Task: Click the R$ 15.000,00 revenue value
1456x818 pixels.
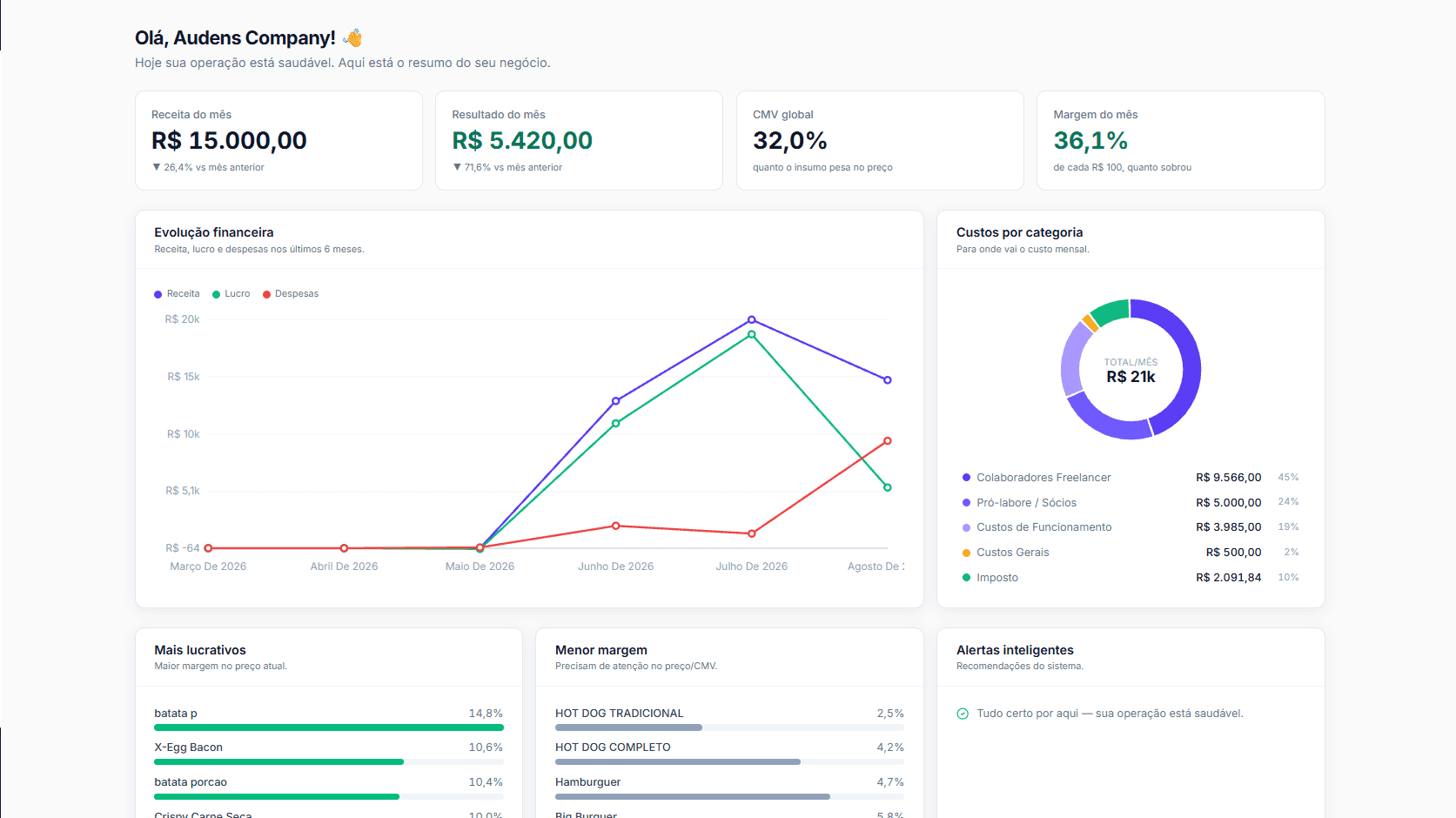Action: (x=229, y=140)
